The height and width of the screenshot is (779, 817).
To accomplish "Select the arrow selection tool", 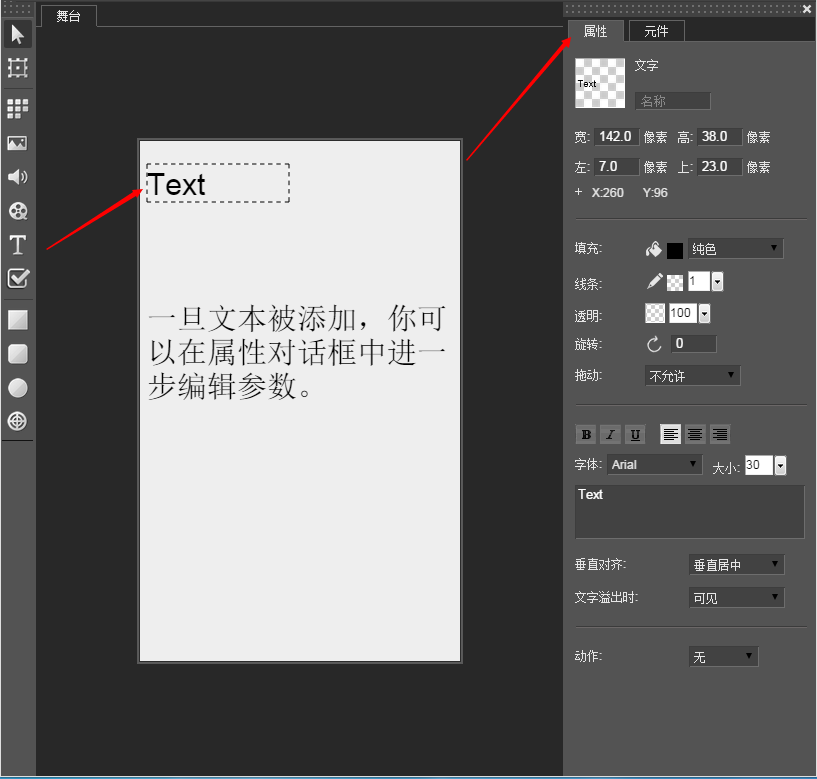I will [x=17, y=34].
